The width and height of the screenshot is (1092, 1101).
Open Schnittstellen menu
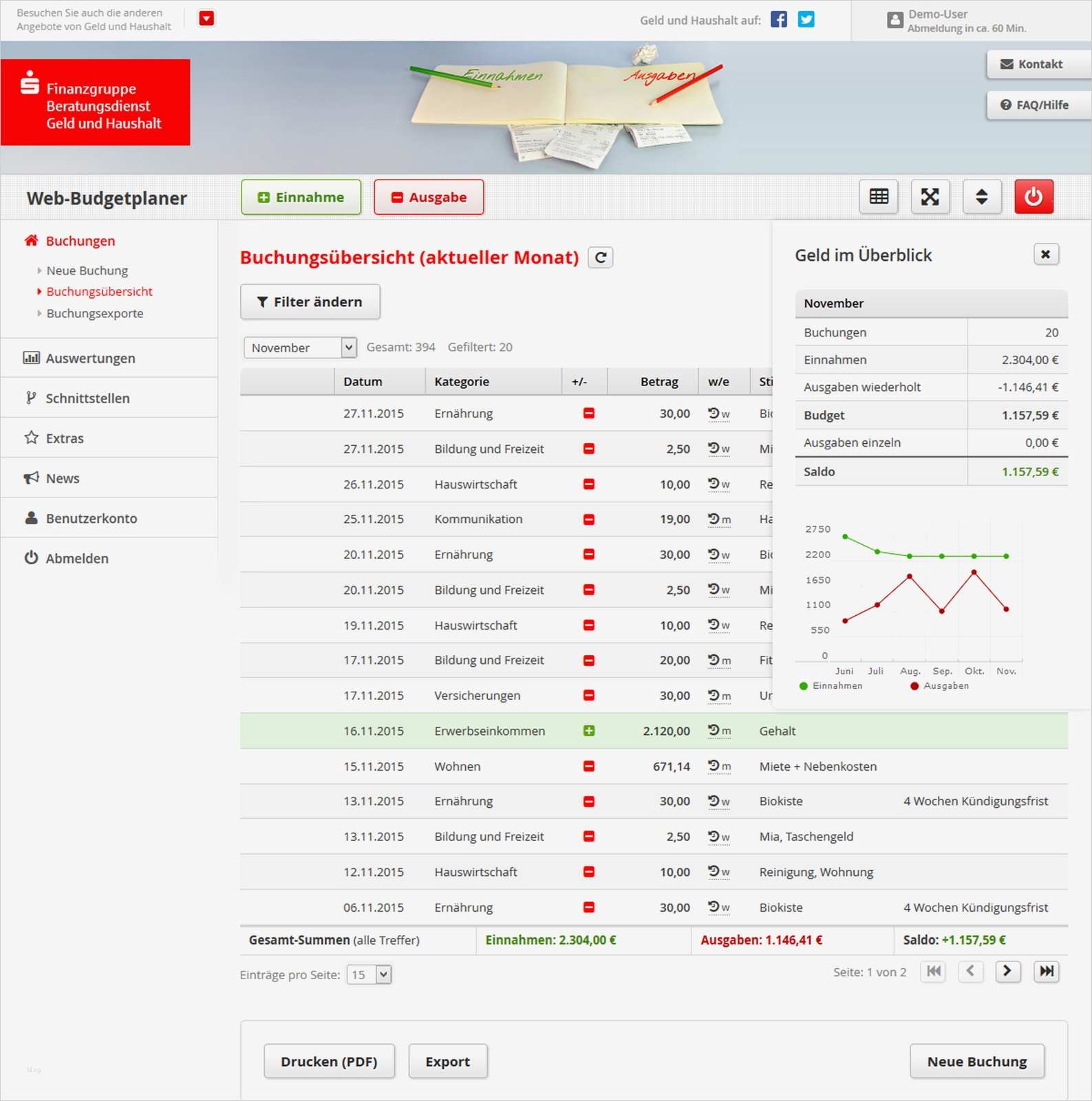click(87, 398)
